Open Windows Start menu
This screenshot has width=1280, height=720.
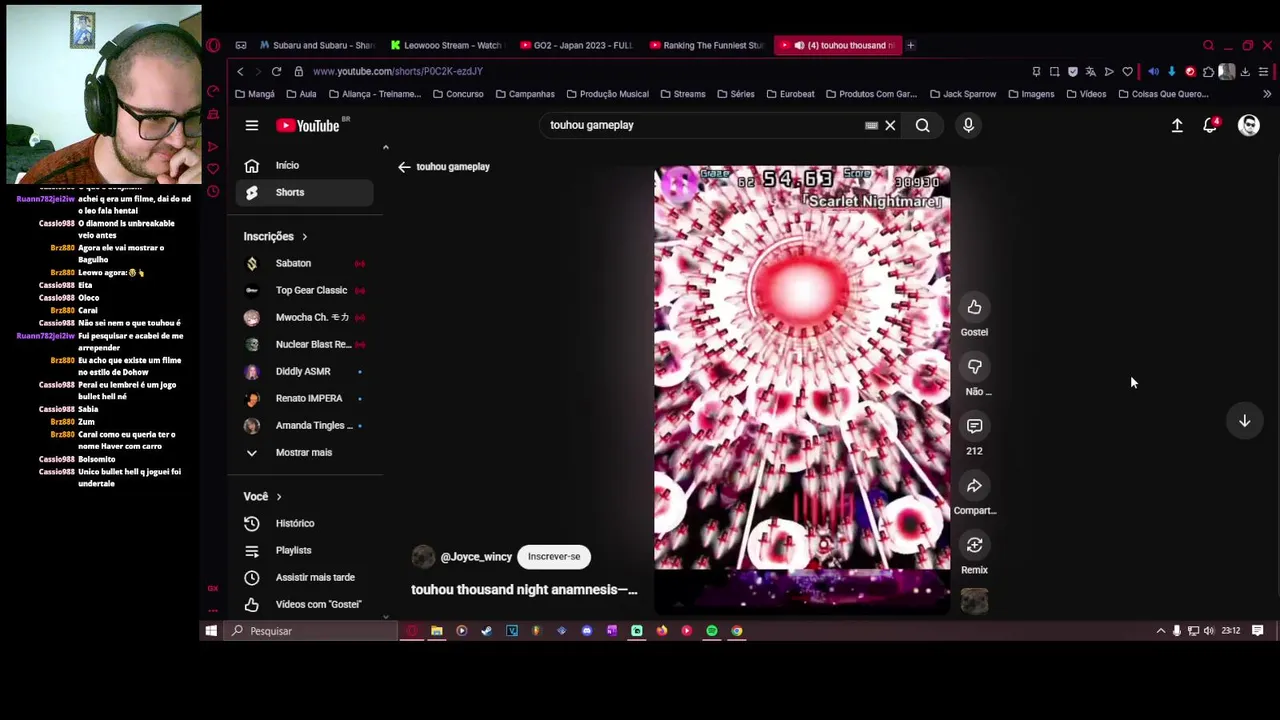pyautogui.click(x=211, y=631)
